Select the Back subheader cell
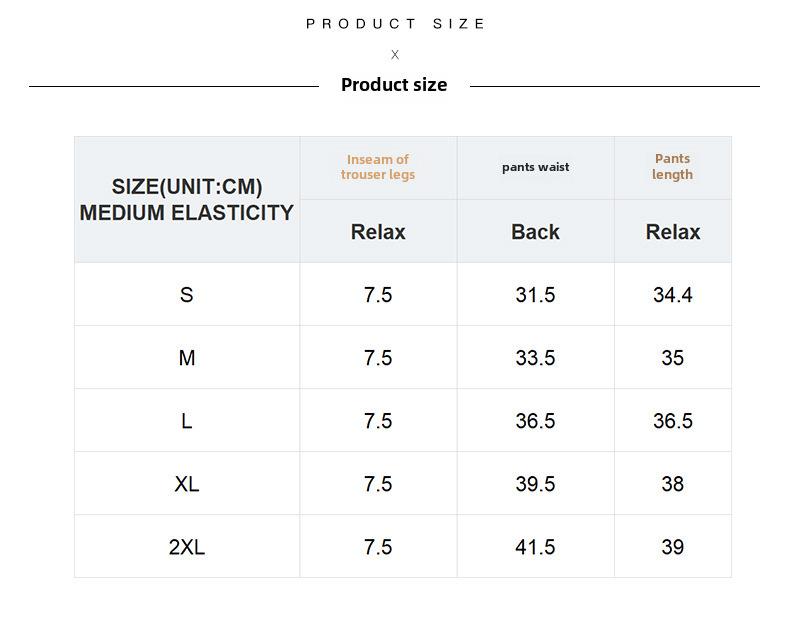The image size is (790, 618). 536,231
